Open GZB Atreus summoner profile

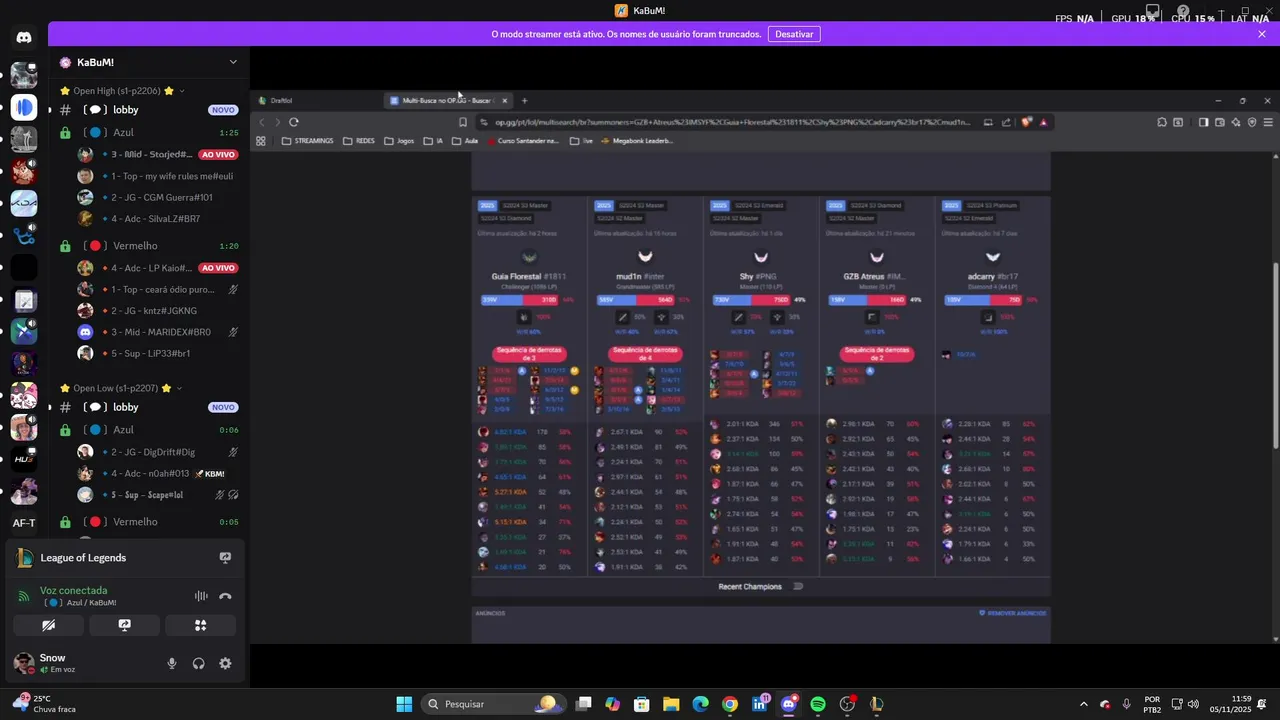[x=874, y=276]
